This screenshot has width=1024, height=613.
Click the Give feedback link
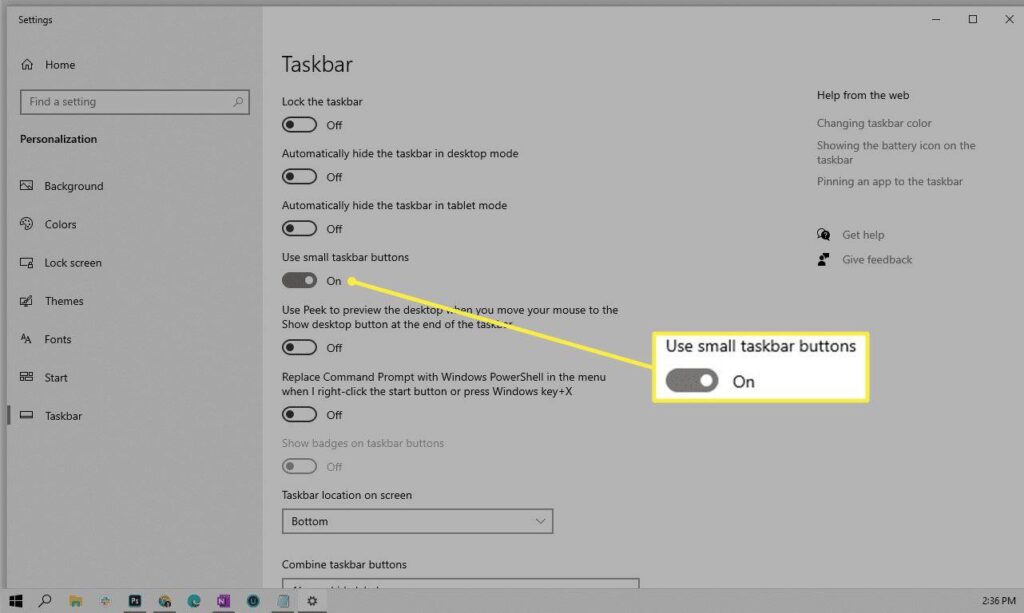pos(877,260)
